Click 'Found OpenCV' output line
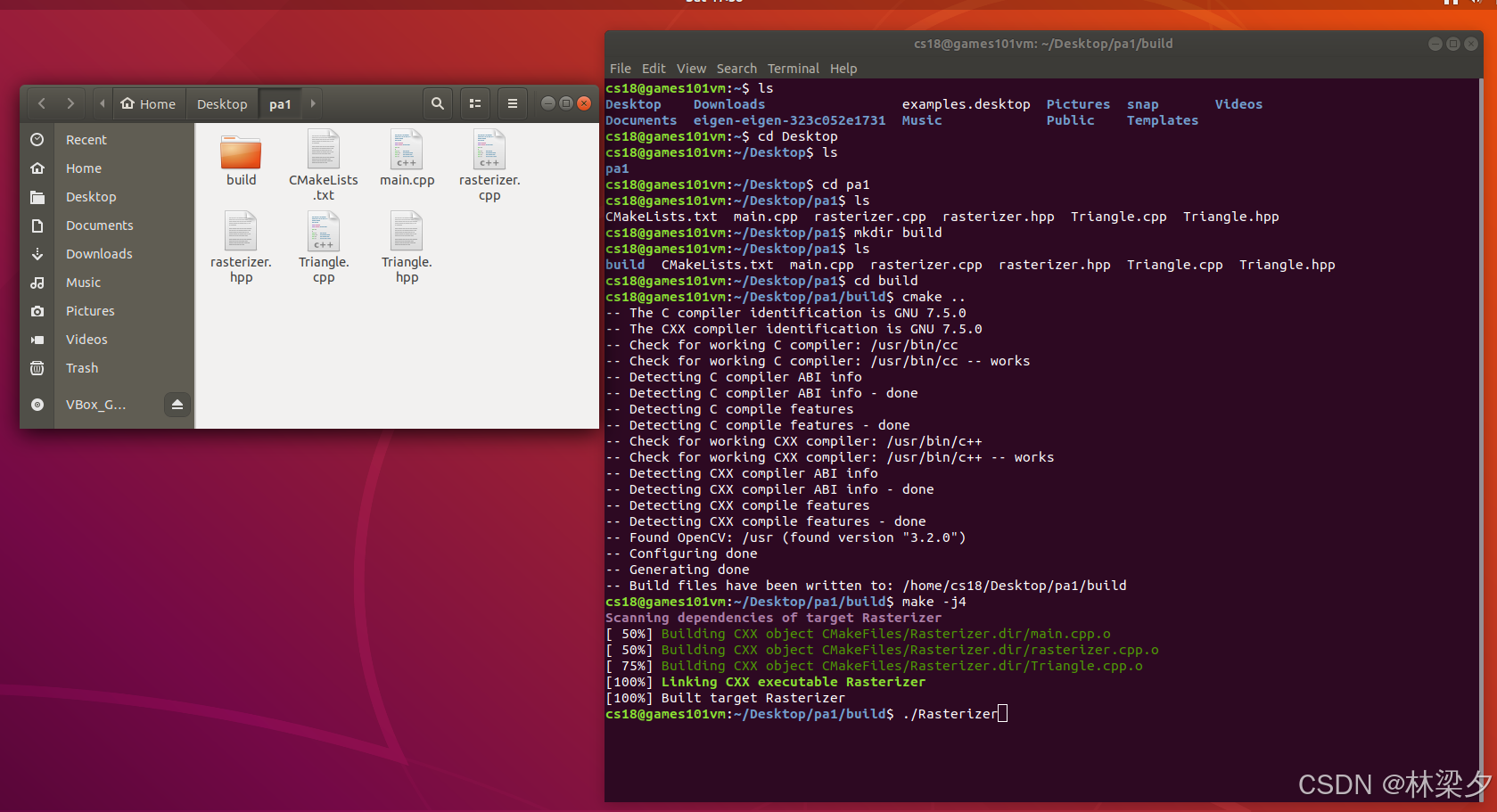Screen dimensions: 1497x812 pos(786,537)
